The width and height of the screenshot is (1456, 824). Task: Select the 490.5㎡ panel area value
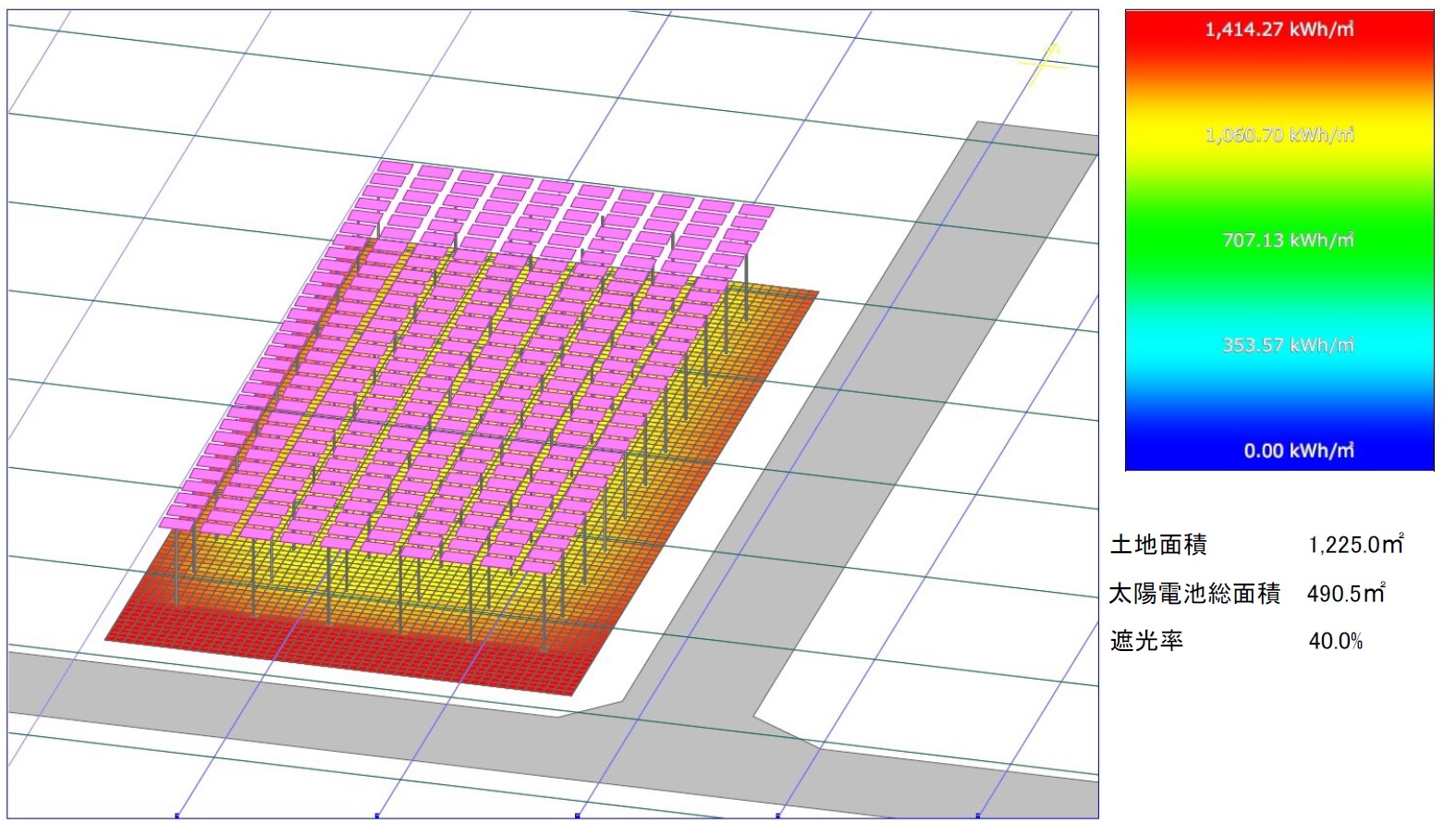pos(1346,593)
